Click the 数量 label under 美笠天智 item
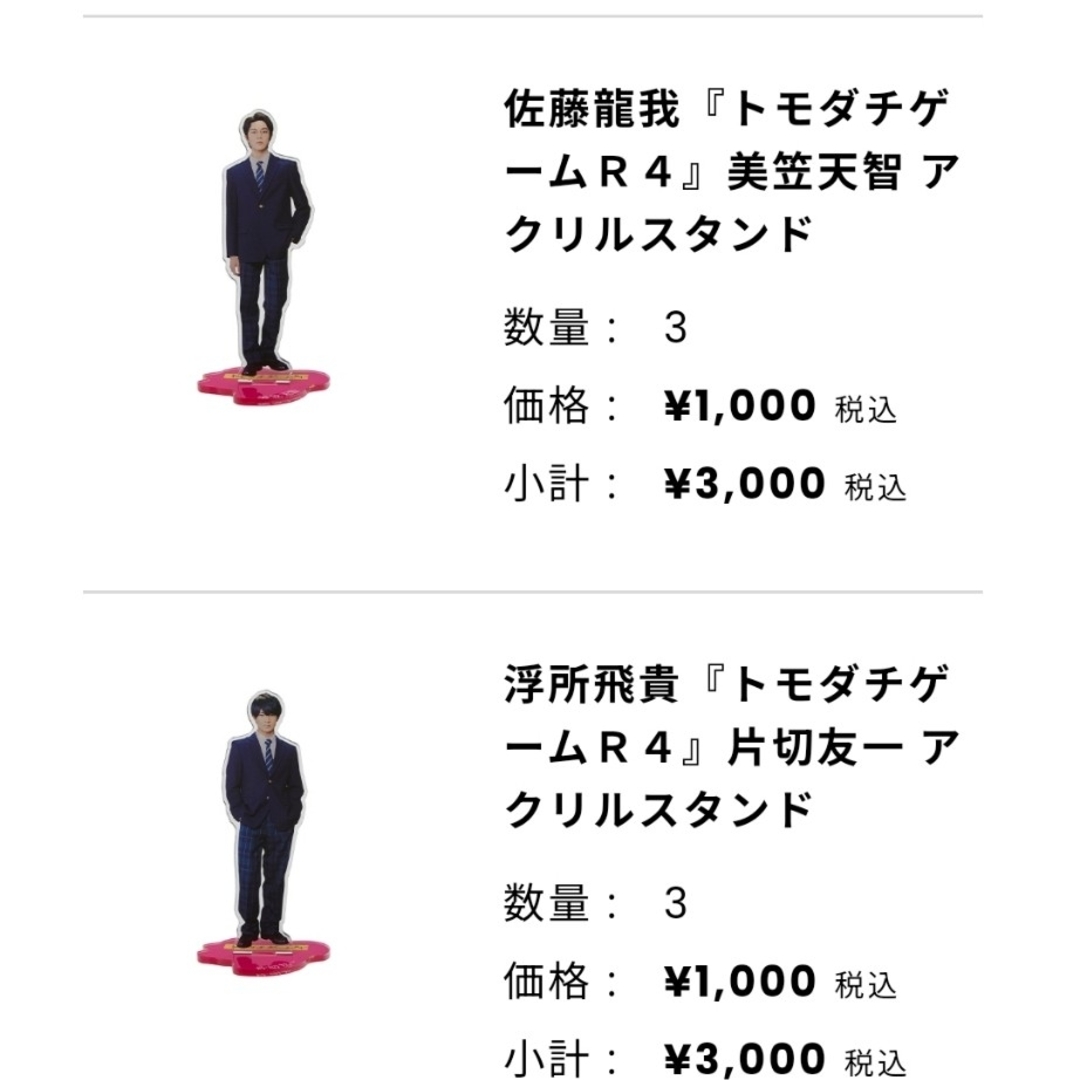 point(547,328)
